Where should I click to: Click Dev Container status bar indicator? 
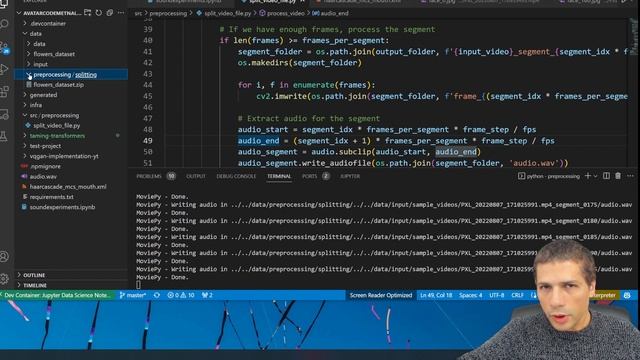[57, 295]
